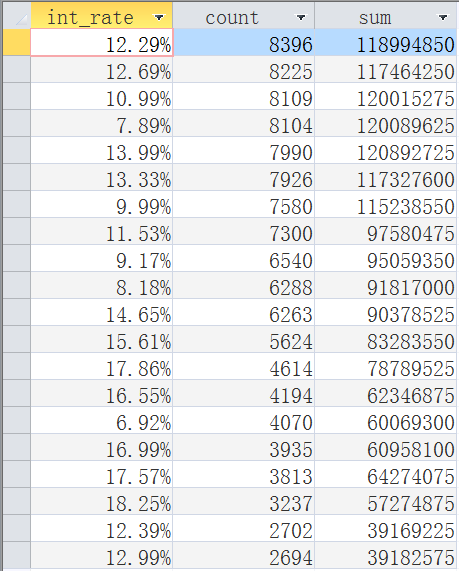459x571 pixels.
Task: Click the sum cell showing 120015275
Action: [x=386, y=96]
